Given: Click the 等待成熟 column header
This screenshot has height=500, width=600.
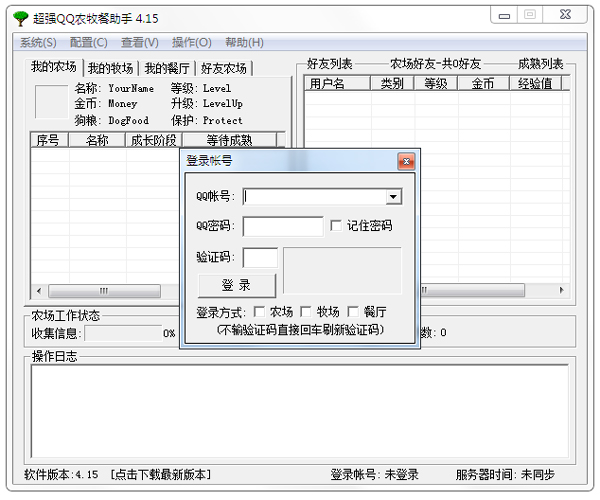Looking at the screenshot, I should 229,140.
